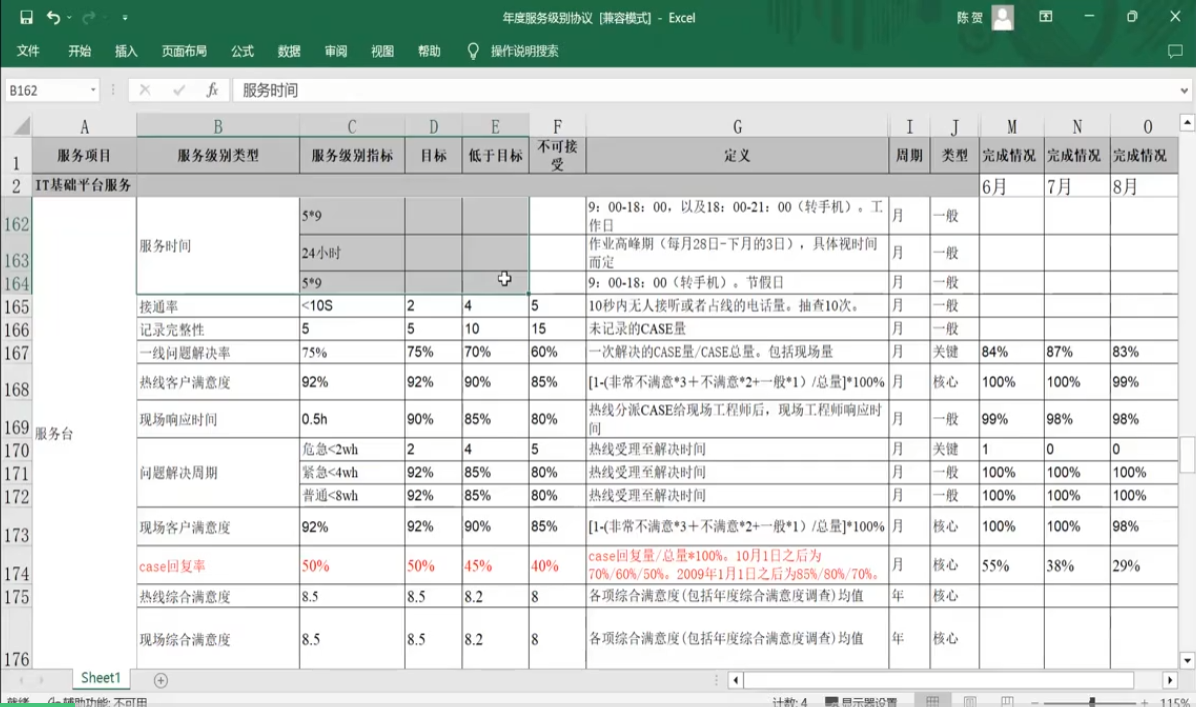Expand the formula bar chevron
The height and width of the screenshot is (707, 1196).
1185,90
